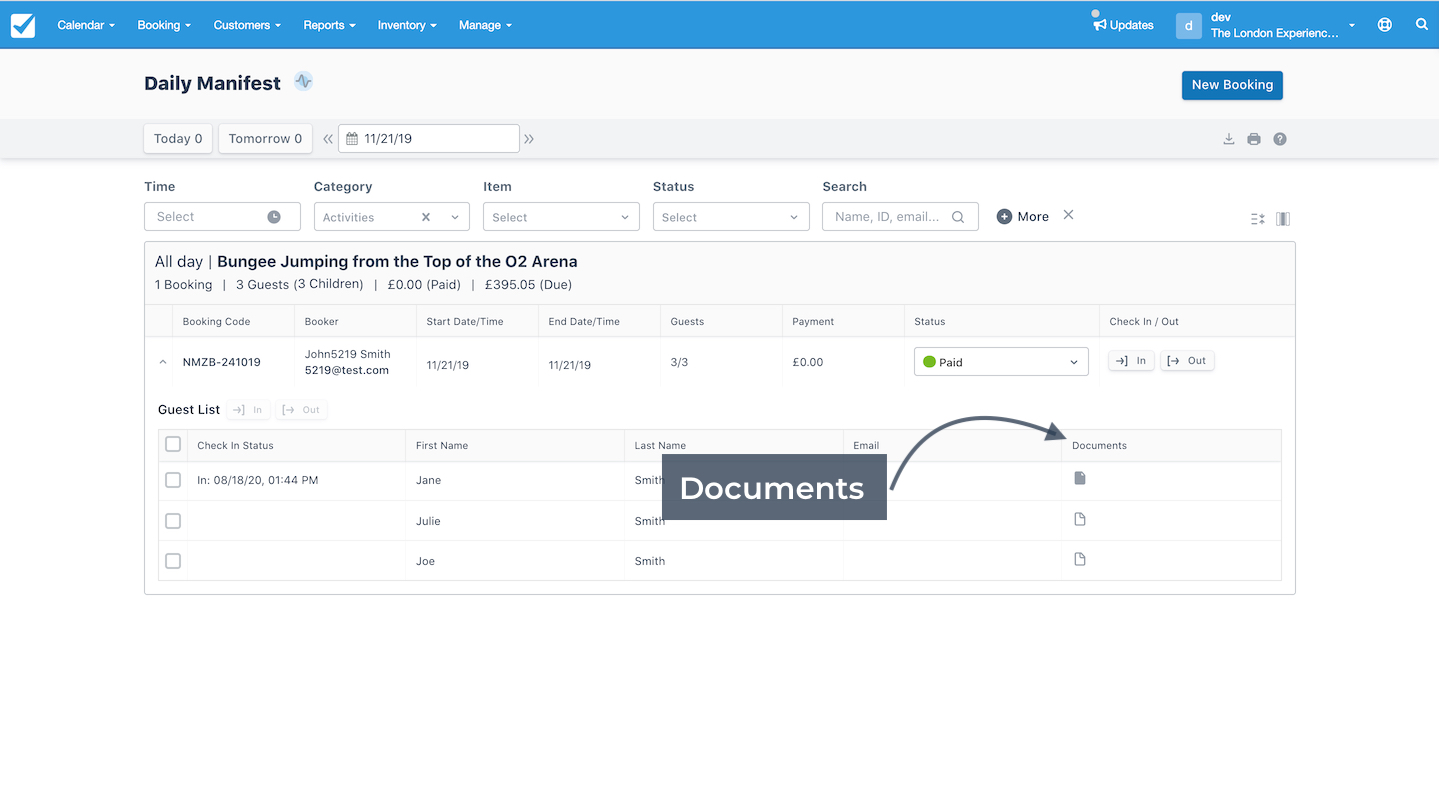Viewport: 1439px width, 789px height.
Task: Expand the account dropdown arrow
Action: (1352, 26)
